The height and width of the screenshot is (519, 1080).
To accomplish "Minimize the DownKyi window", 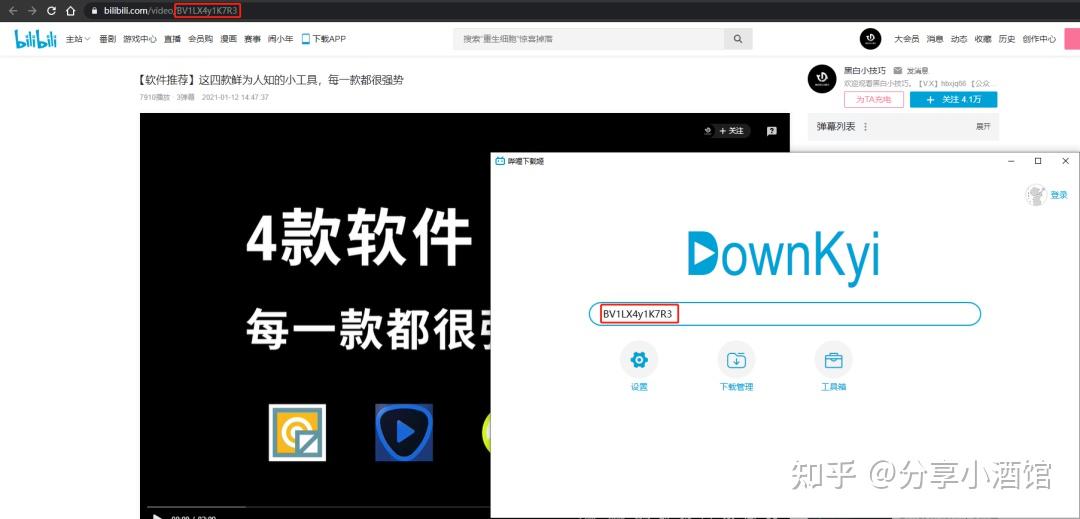I will click(x=1011, y=161).
